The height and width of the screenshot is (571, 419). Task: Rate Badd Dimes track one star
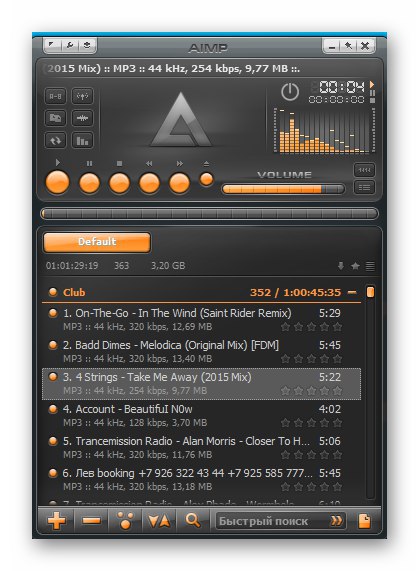click(285, 359)
